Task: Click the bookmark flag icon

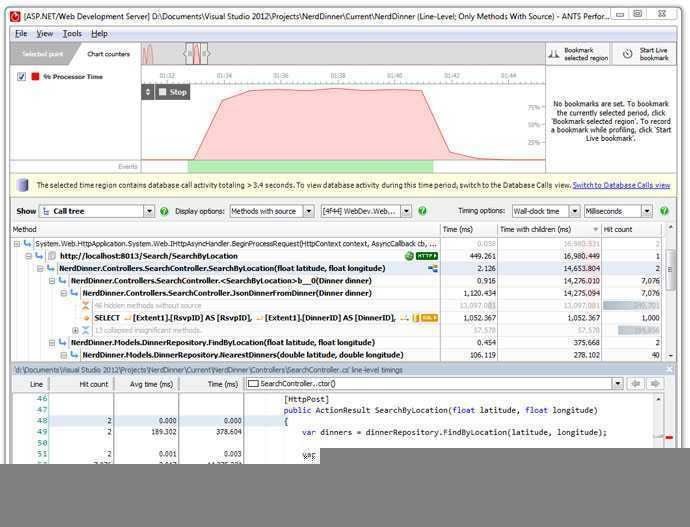Action: pyautogui.click(x=554, y=54)
